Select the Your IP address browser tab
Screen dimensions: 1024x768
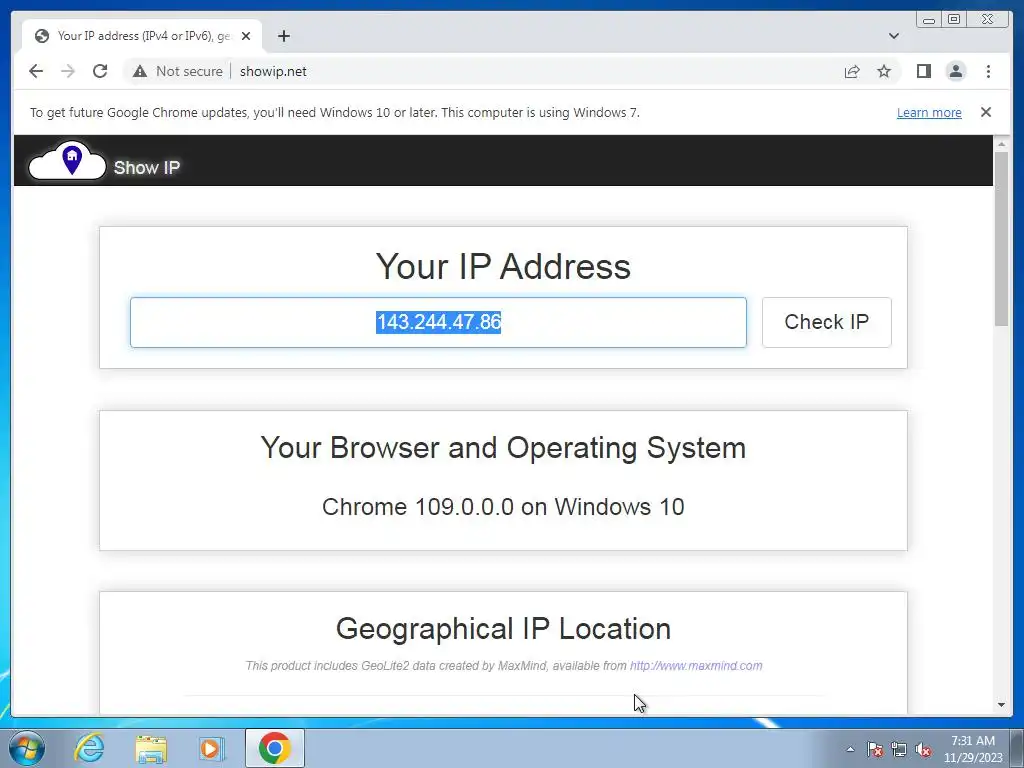coord(142,36)
